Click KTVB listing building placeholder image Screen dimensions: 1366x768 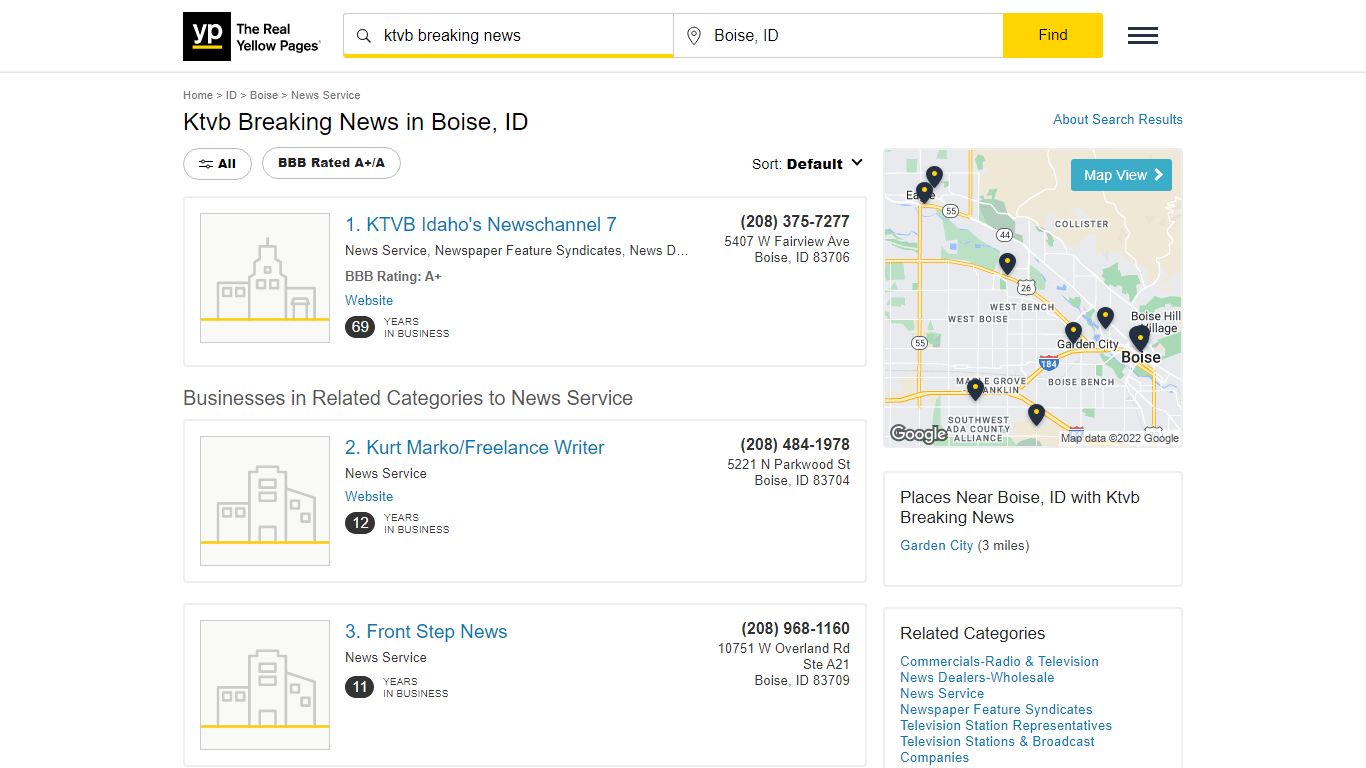coord(265,278)
